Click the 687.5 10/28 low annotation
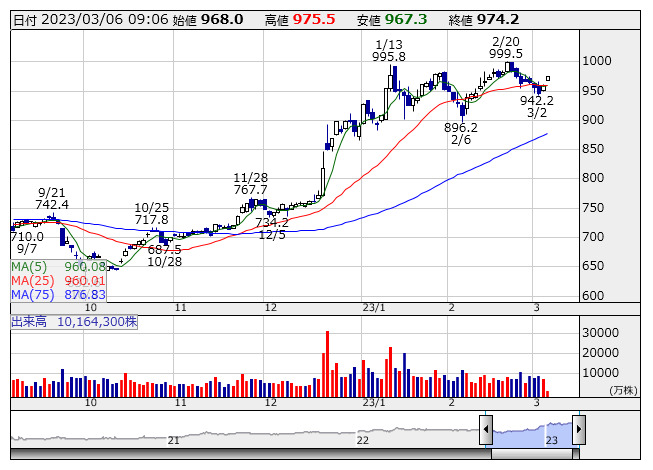 [164, 256]
